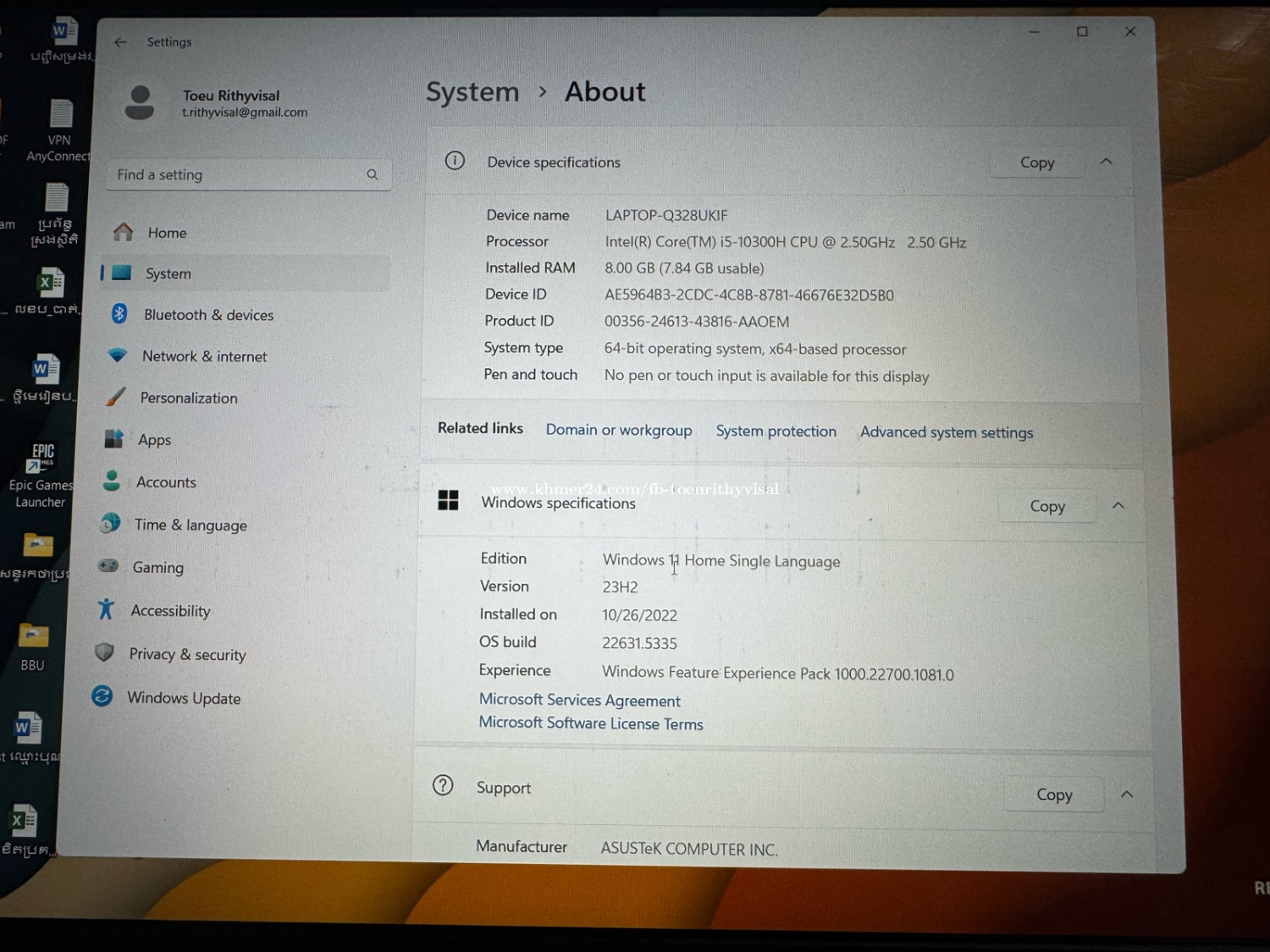Click the Device specifications info icon

point(455,161)
